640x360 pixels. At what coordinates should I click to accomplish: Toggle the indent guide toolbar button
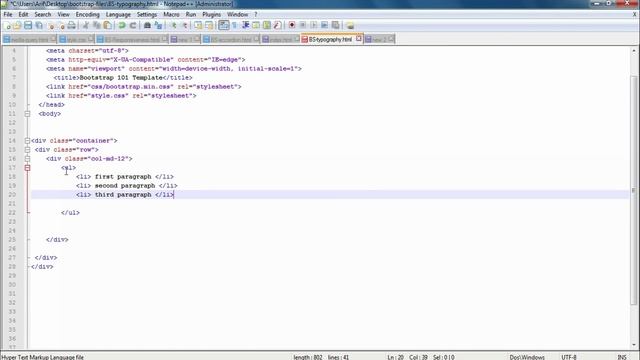[x=245, y=25]
